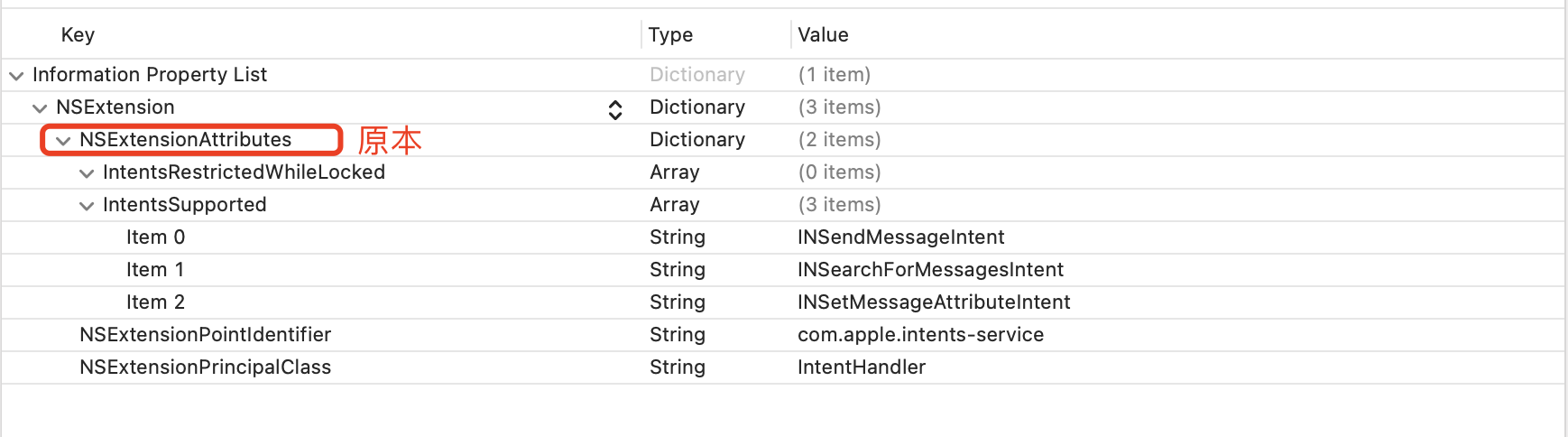1568x437 pixels.
Task: Select the Item 0 row key
Action: 155,237
